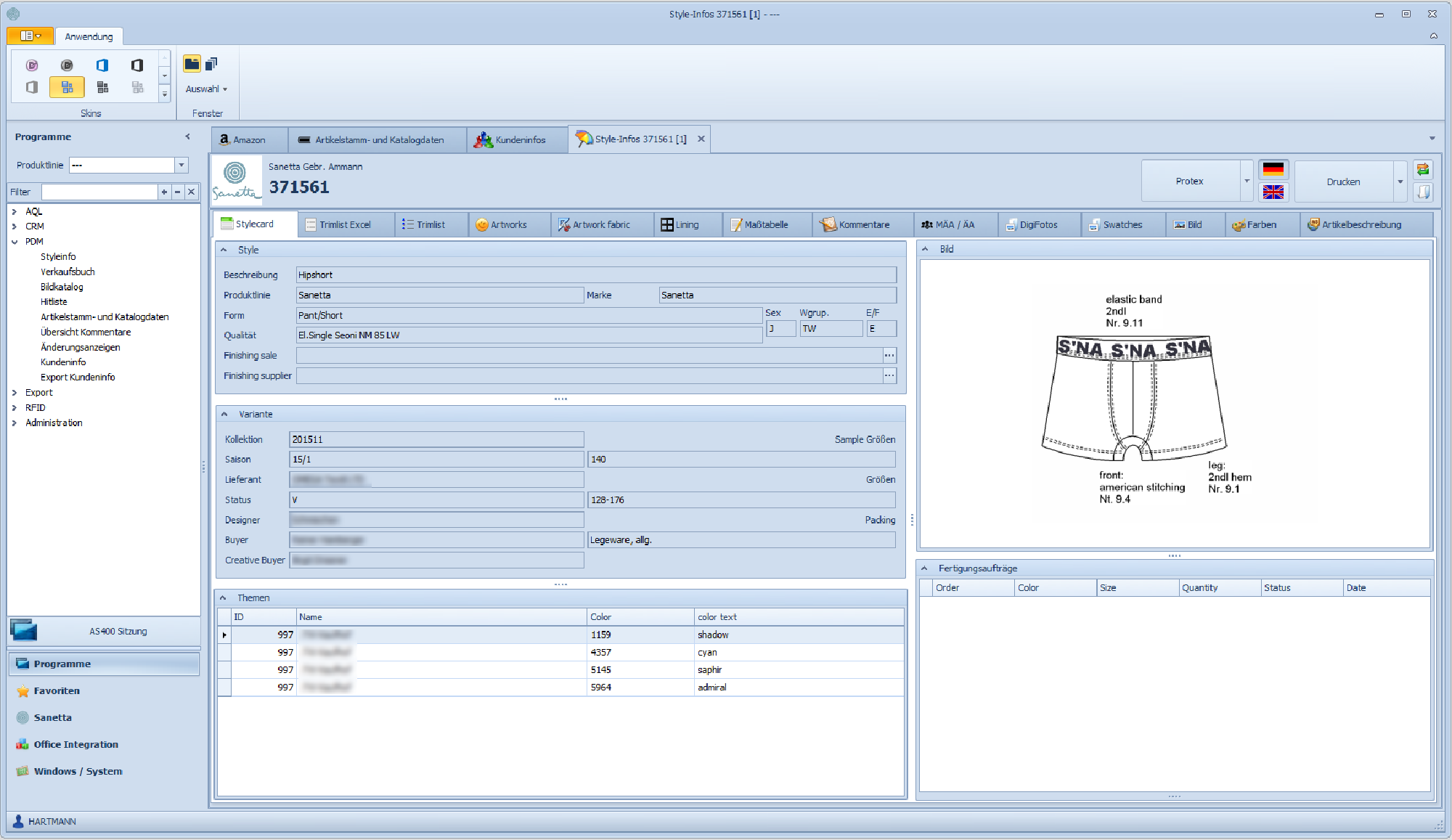Collapse the Variante section
Screen dimensions: 1452x840
pos(224,414)
